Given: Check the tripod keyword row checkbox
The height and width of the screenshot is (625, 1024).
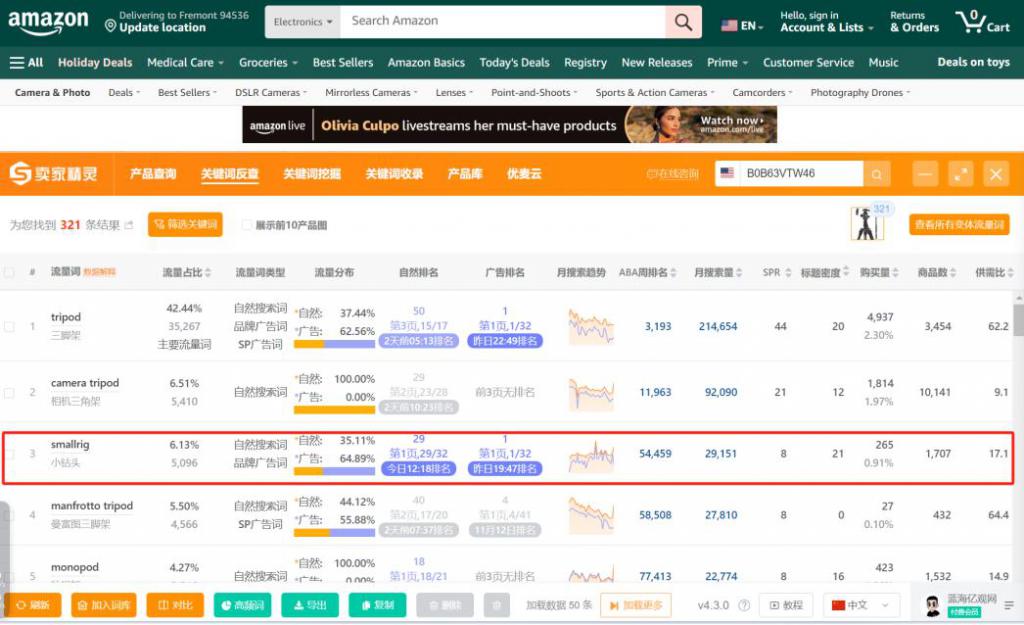Looking at the screenshot, I should pos(9,326).
